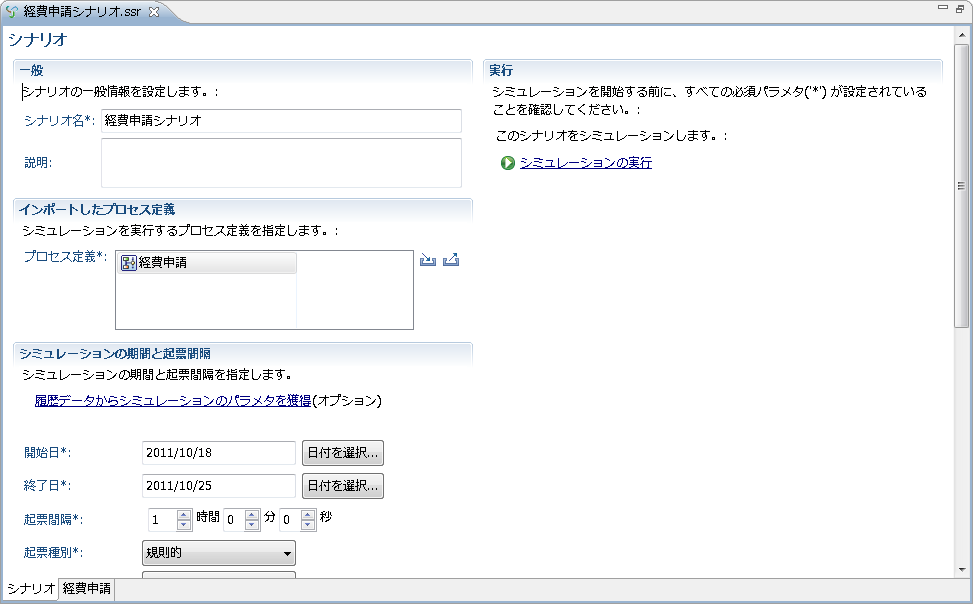Click the scrollbar up arrow

tap(961, 35)
